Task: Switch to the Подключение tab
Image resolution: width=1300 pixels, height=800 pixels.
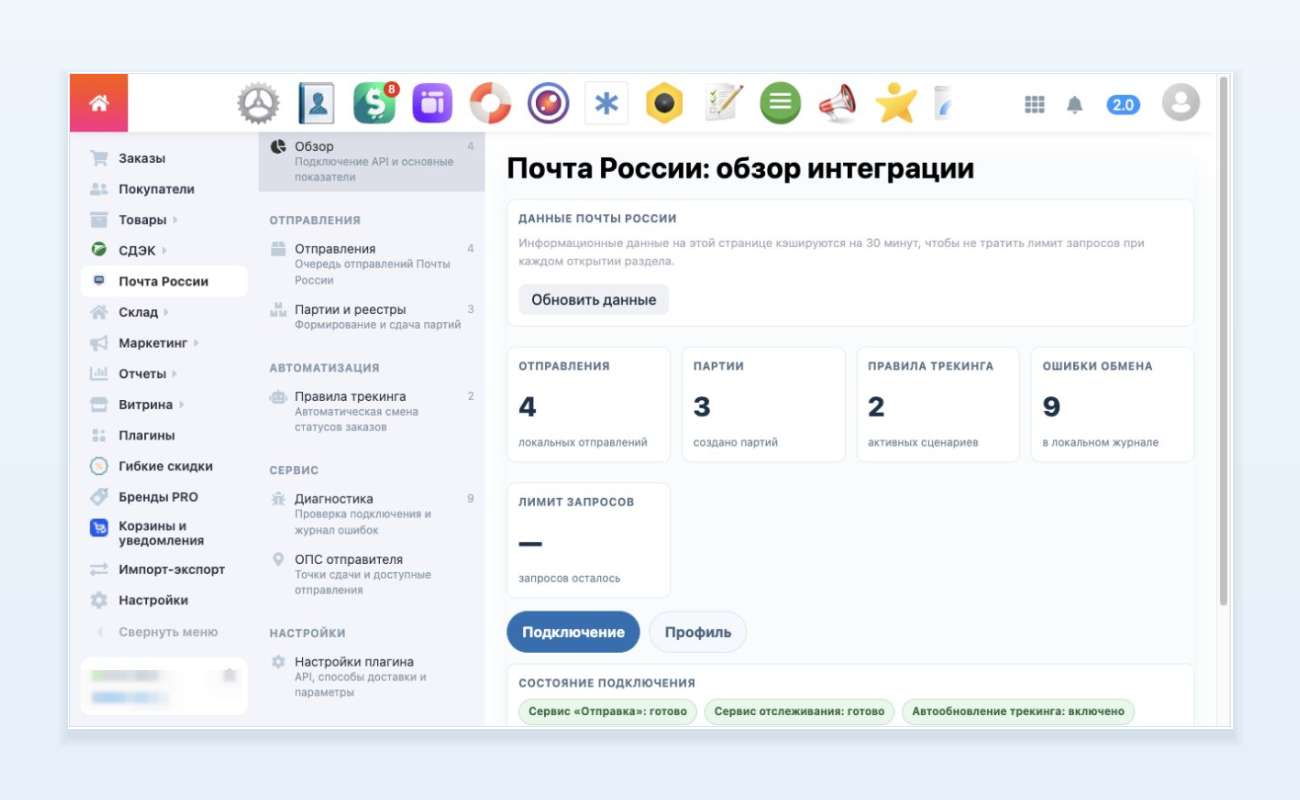Action: click(573, 632)
